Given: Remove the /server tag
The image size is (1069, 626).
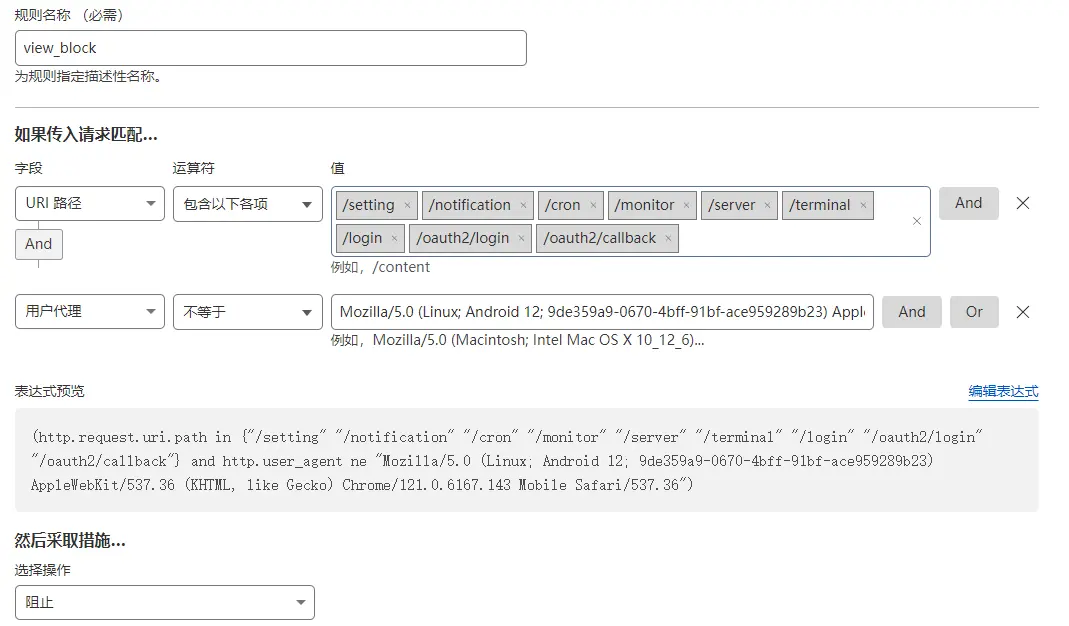Looking at the screenshot, I should (767, 205).
